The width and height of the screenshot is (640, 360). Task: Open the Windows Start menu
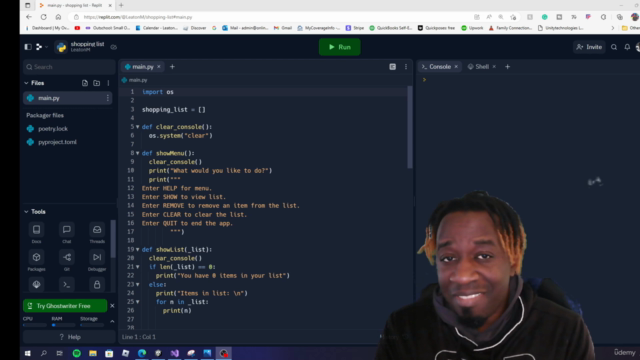pos(28,353)
